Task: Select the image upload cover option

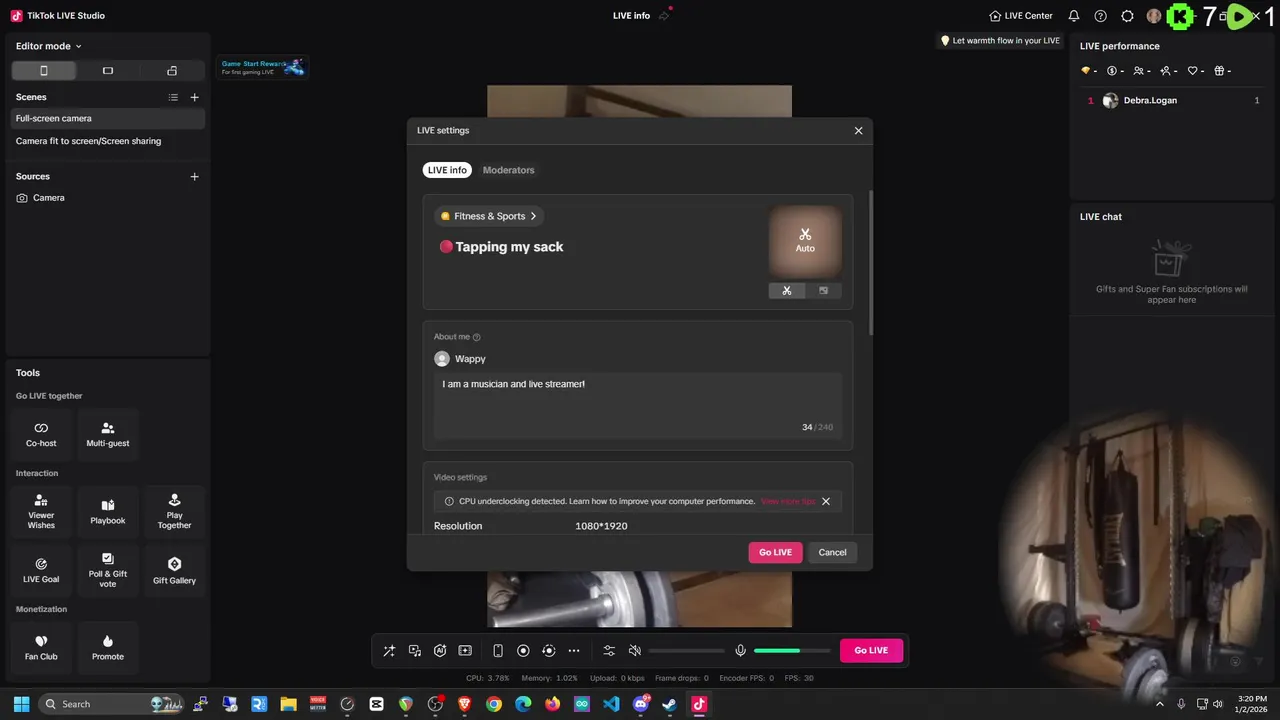Action: (823, 291)
